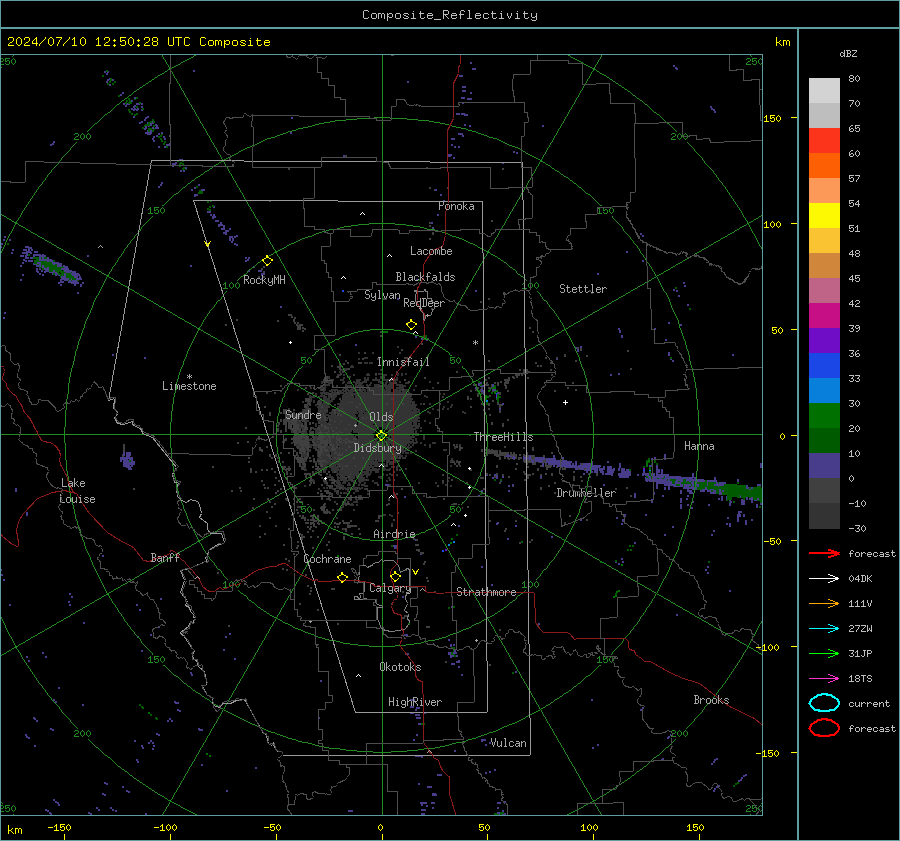Click the Drumheller town label

pyautogui.click(x=586, y=493)
